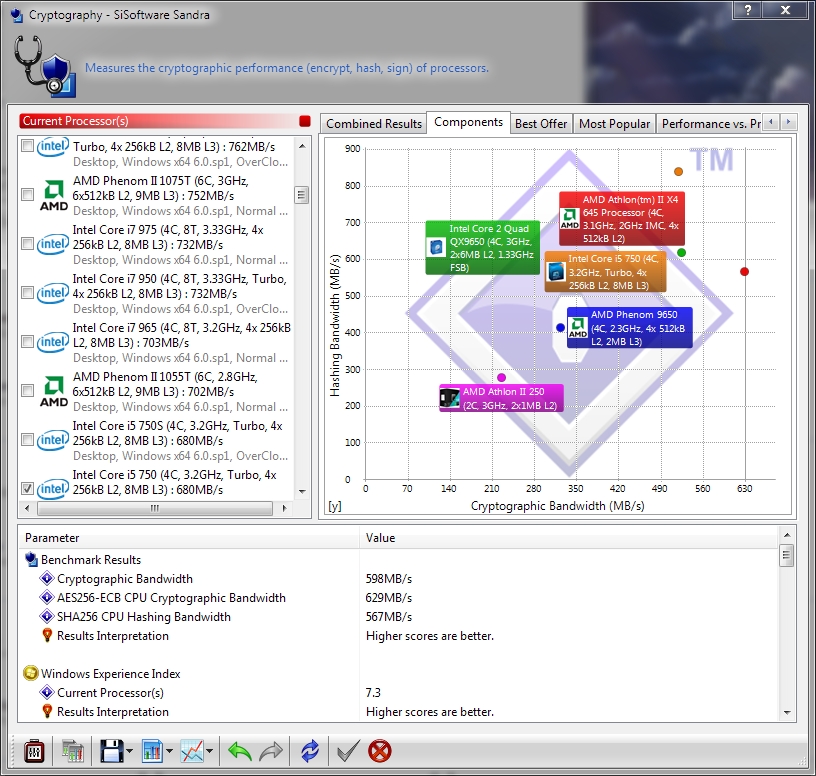This screenshot has width=816, height=776.
Task: Click the Windows Experience Index yellow icon
Action: [31, 673]
